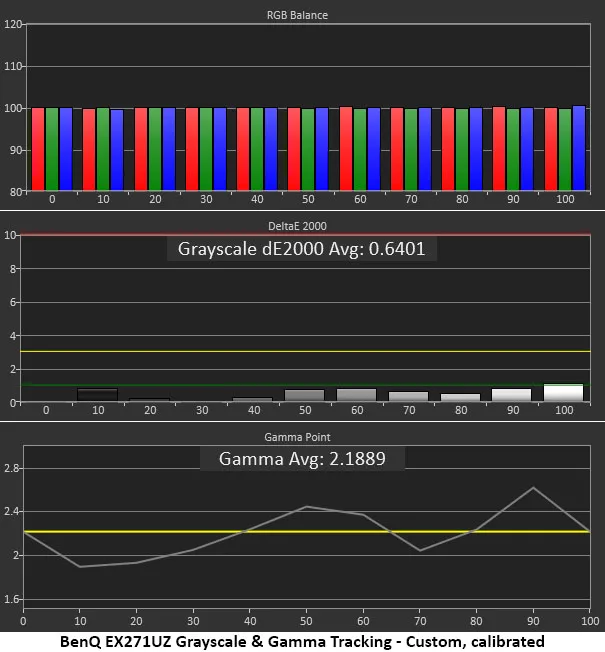Click the DeltaE bar at 90
This screenshot has width=605, height=652.
point(512,395)
